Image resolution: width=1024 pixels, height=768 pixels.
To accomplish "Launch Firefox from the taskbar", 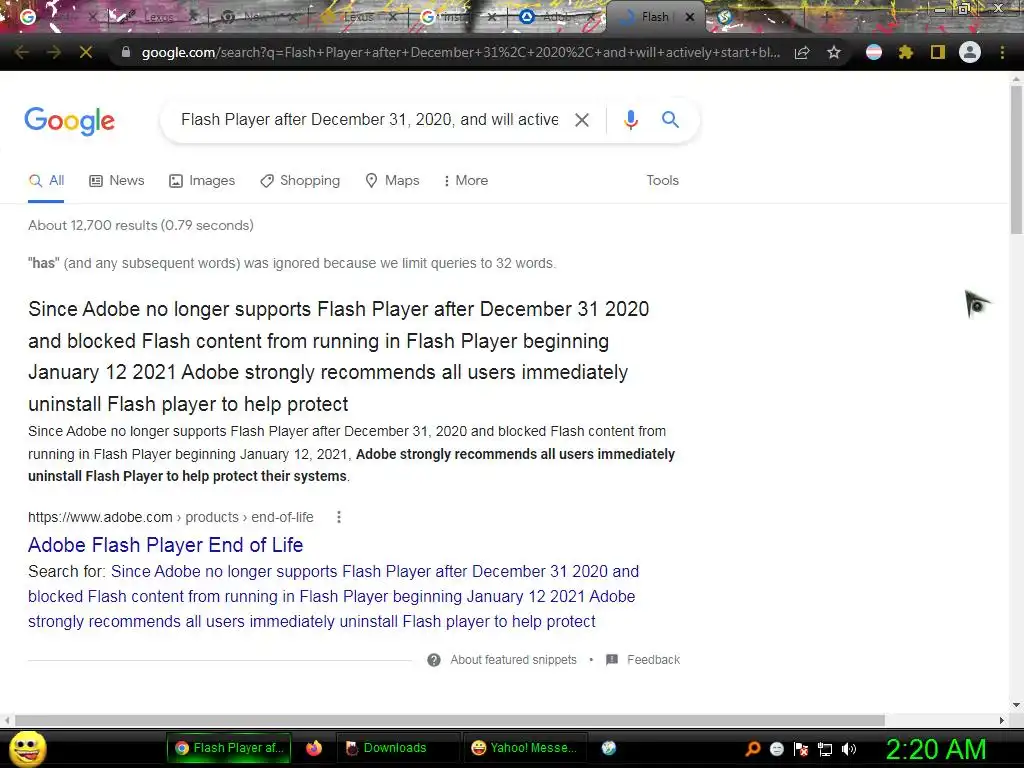I will click(x=313, y=748).
